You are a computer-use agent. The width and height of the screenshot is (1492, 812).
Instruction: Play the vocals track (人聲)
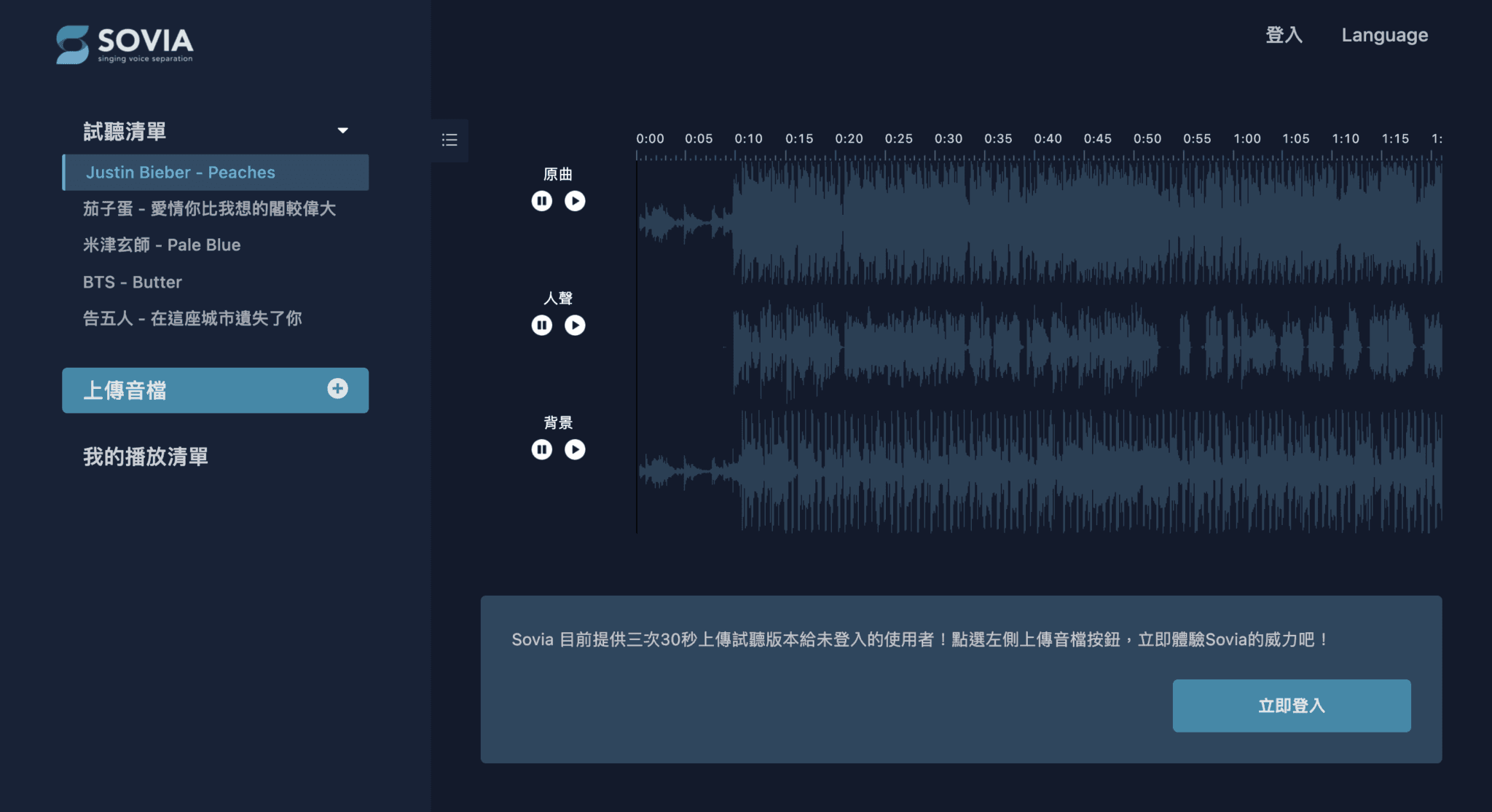(x=575, y=325)
